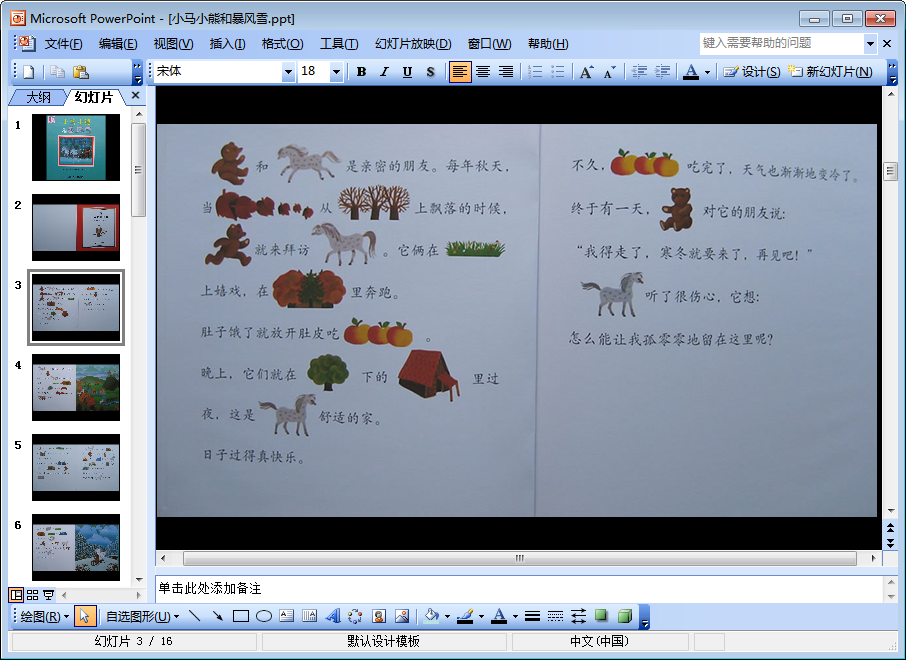Click the Paste clipboard icon
The width and height of the screenshot is (906, 660).
81,72
